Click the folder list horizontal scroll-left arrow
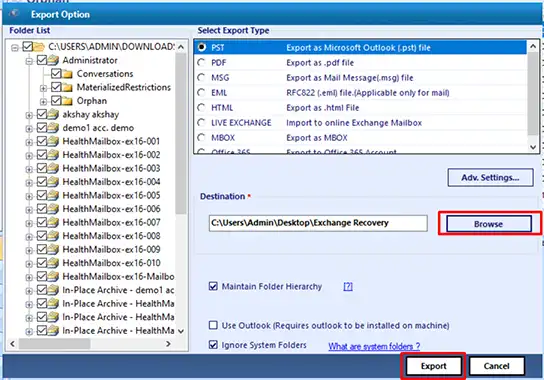This screenshot has width=544, height=380. (12, 344)
